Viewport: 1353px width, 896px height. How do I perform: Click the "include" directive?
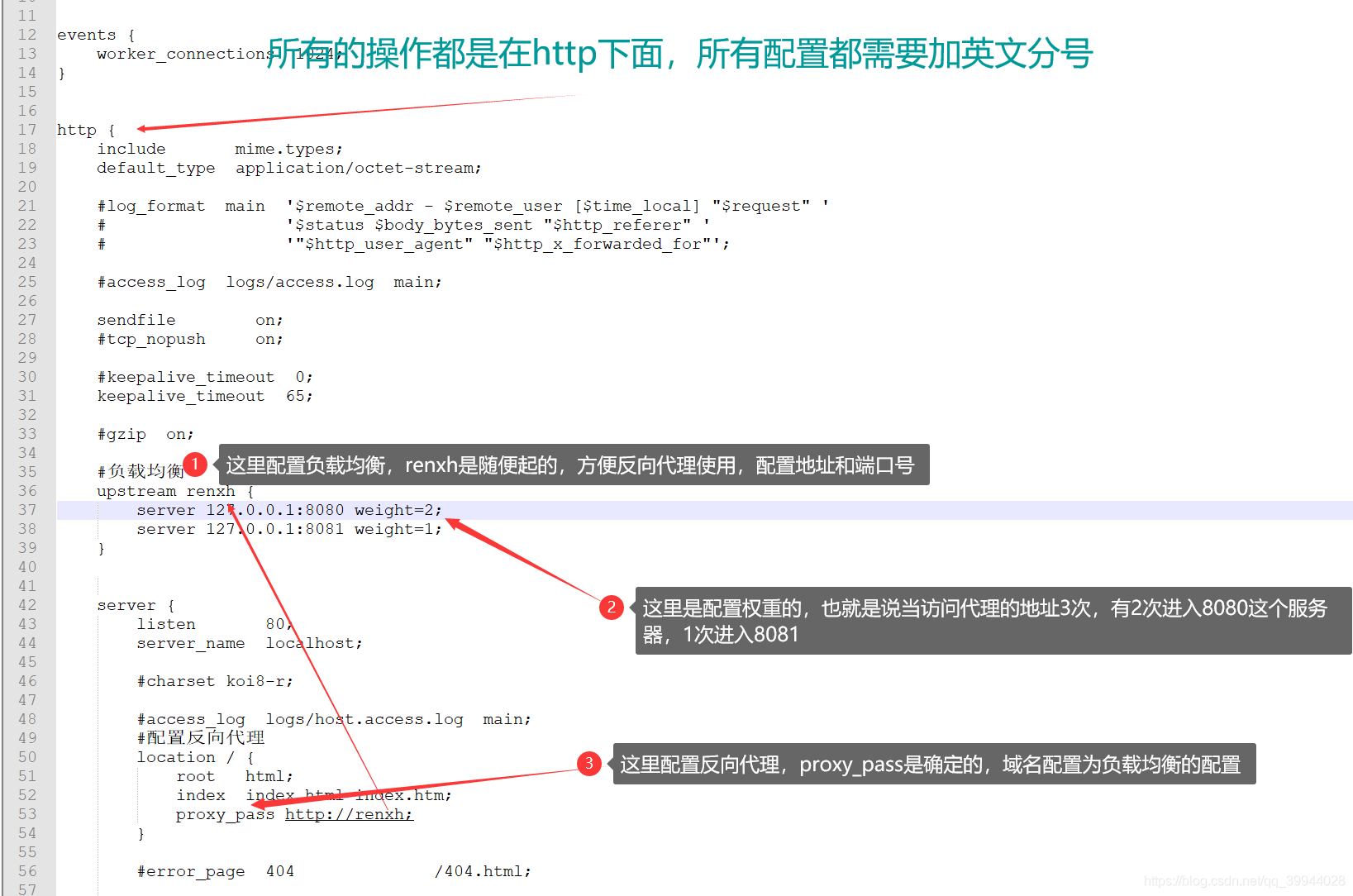tap(131, 149)
